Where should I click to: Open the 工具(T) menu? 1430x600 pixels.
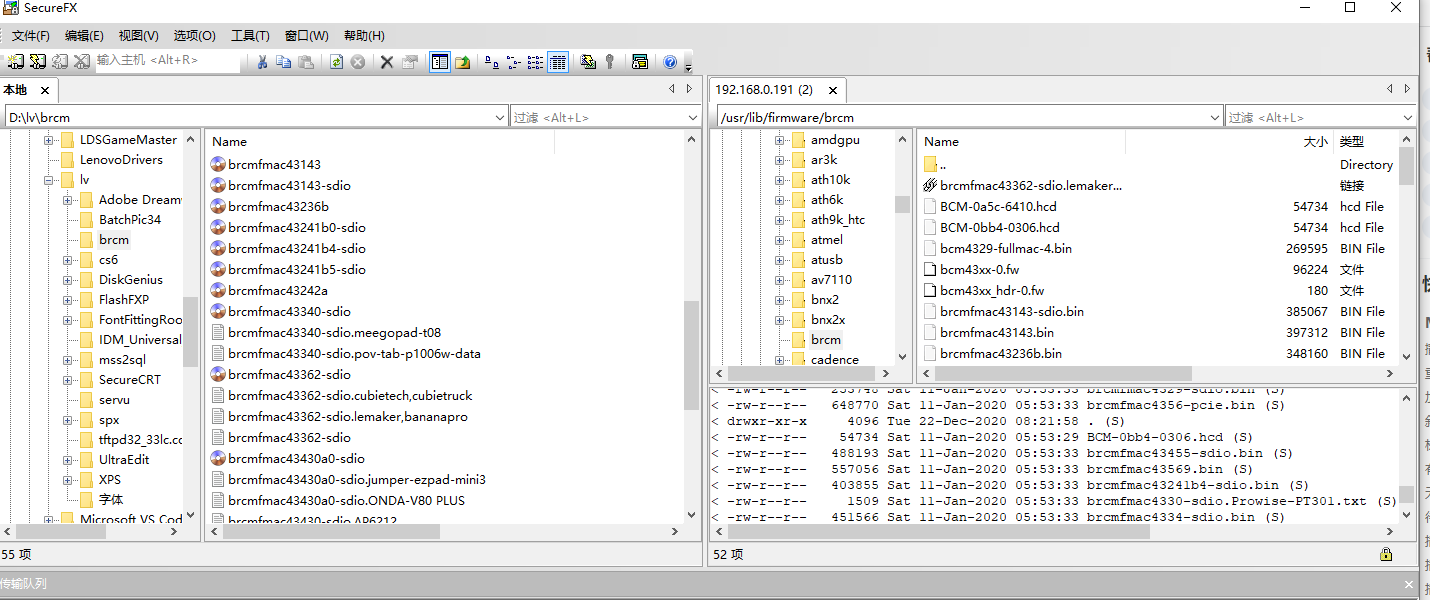click(250, 36)
